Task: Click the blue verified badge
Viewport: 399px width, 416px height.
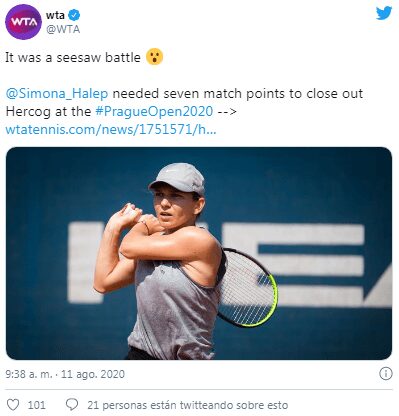Action: click(74, 15)
